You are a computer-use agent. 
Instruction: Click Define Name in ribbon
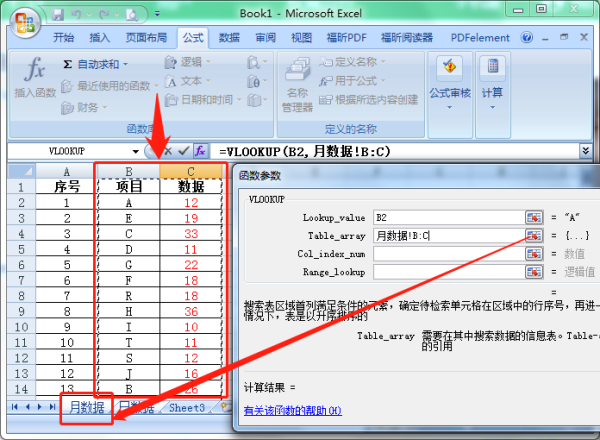point(352,62)
